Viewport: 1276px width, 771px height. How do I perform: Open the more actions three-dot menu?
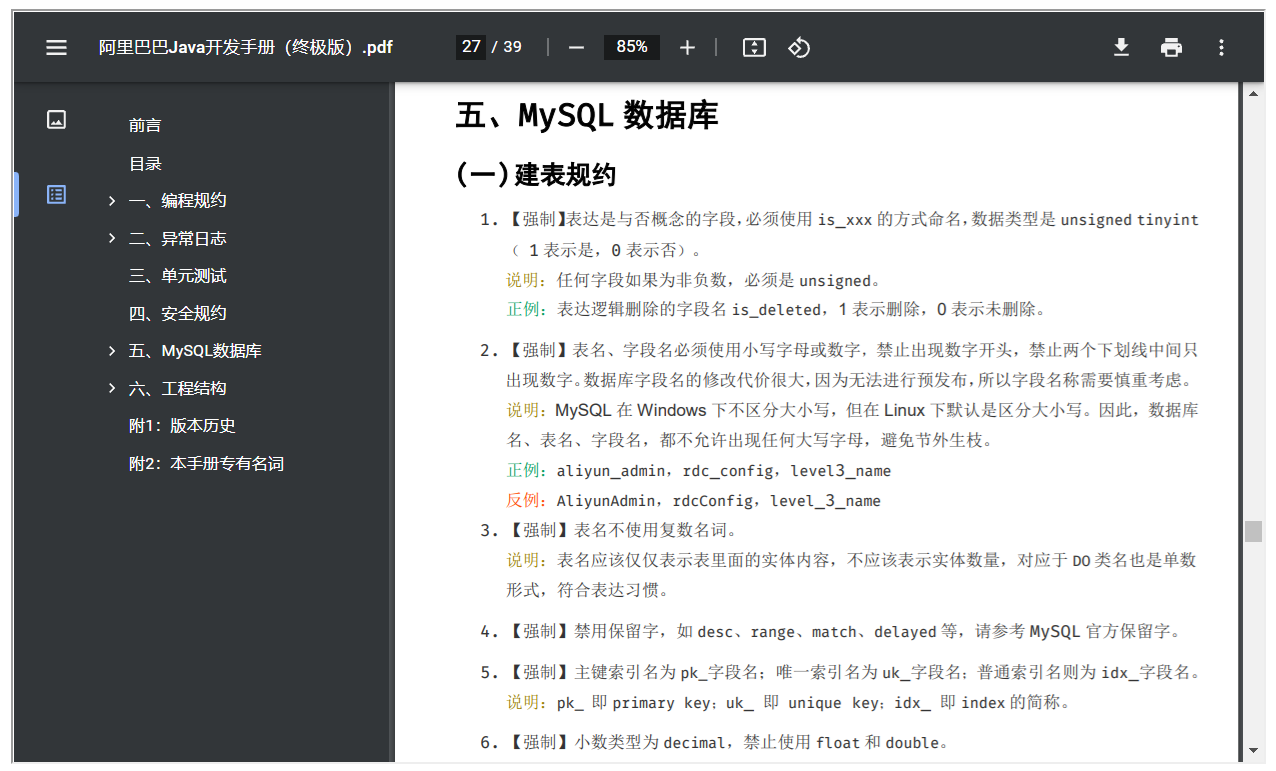(1221, 47)
